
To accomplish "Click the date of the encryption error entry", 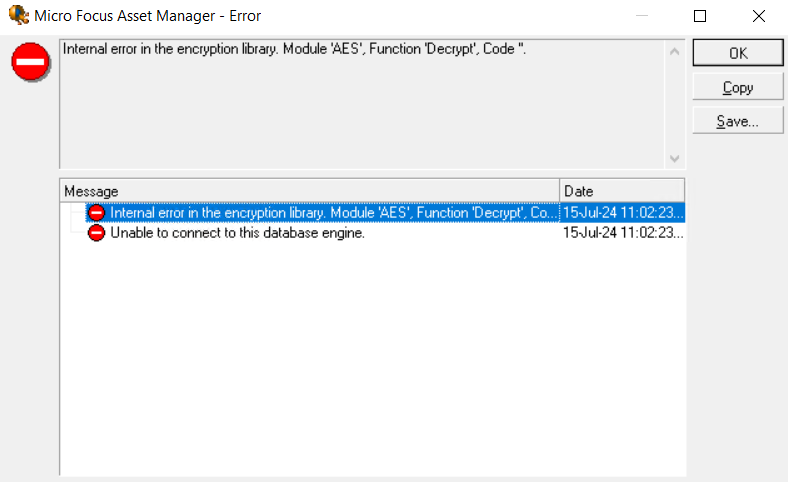I will click(x=622, y=213).
